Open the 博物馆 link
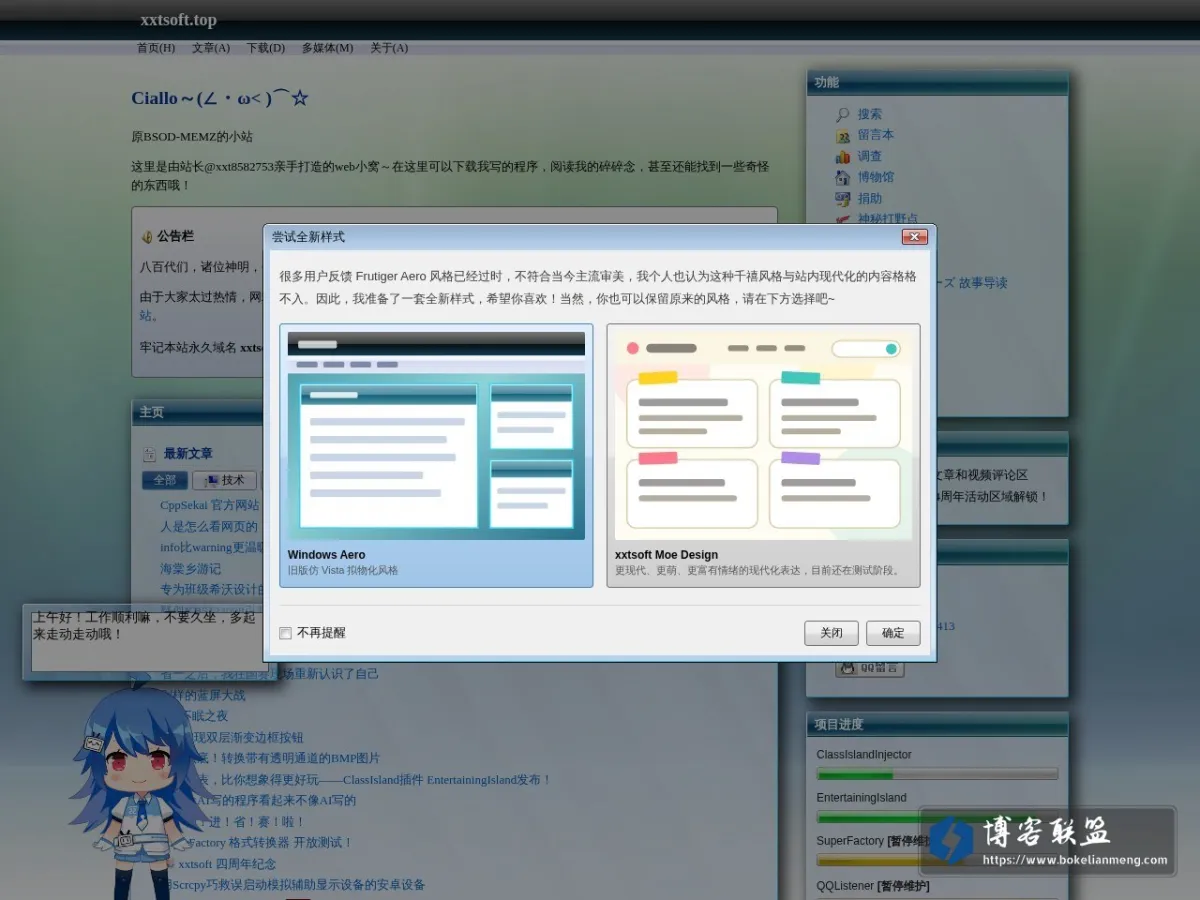The height and width of the screenshot is (900, 1200). point(876,177)
